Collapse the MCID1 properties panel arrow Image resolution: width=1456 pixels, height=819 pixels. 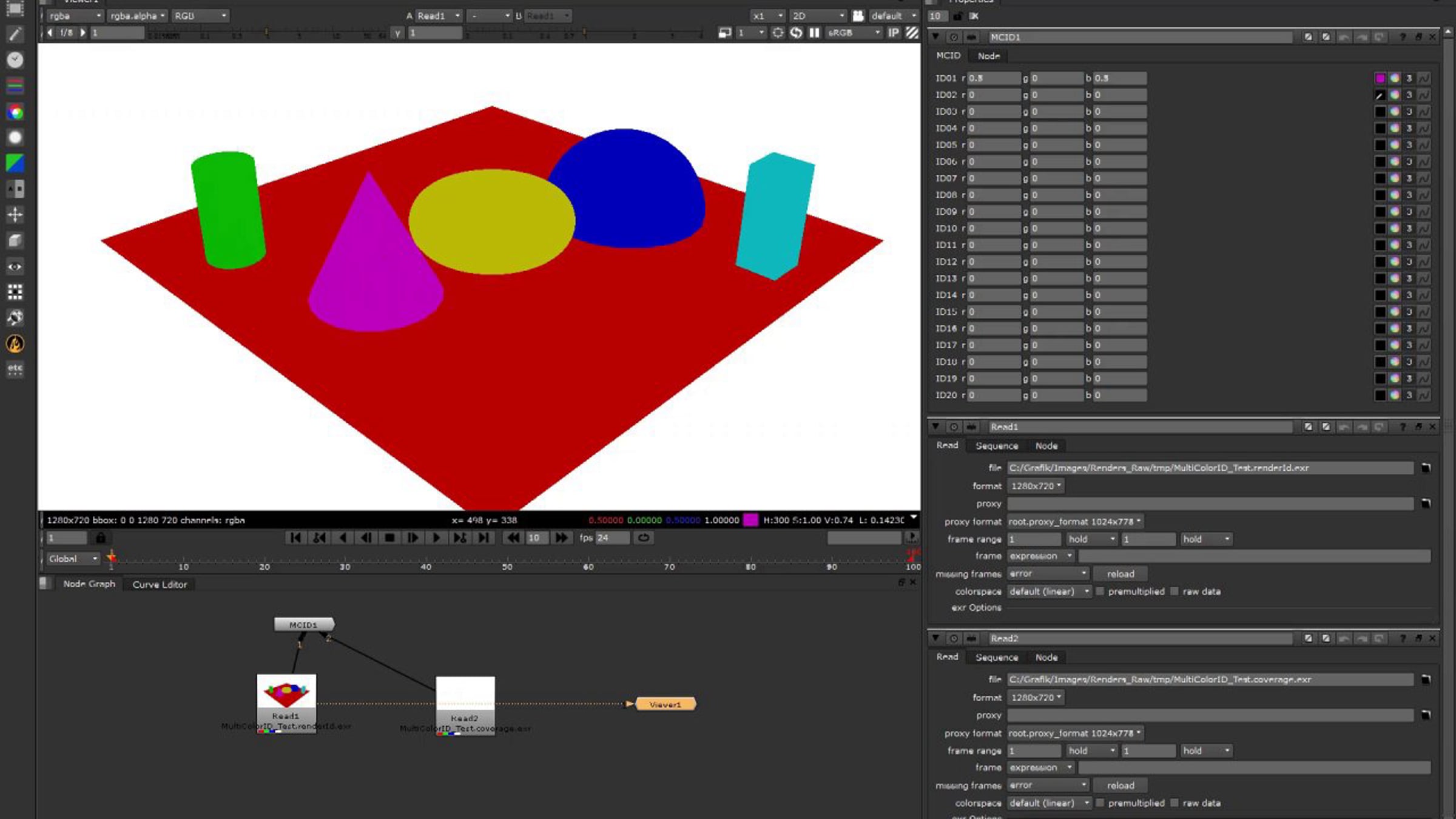point(935,37)
